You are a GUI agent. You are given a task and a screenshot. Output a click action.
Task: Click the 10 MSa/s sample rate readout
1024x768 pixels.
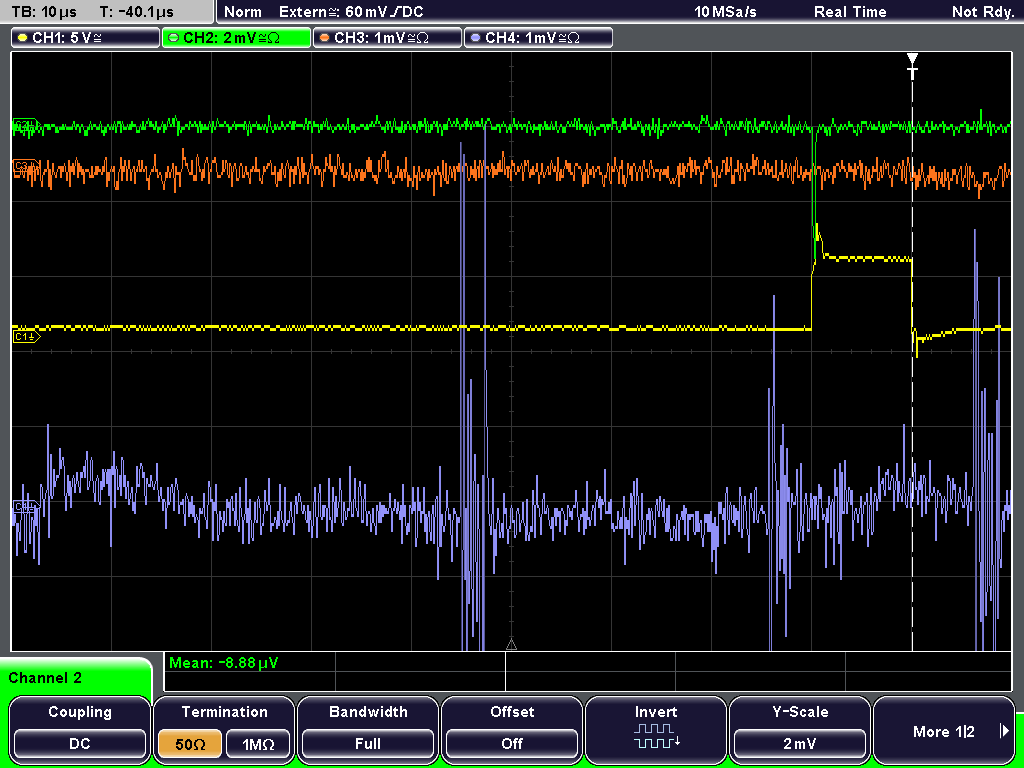point(725,12)
